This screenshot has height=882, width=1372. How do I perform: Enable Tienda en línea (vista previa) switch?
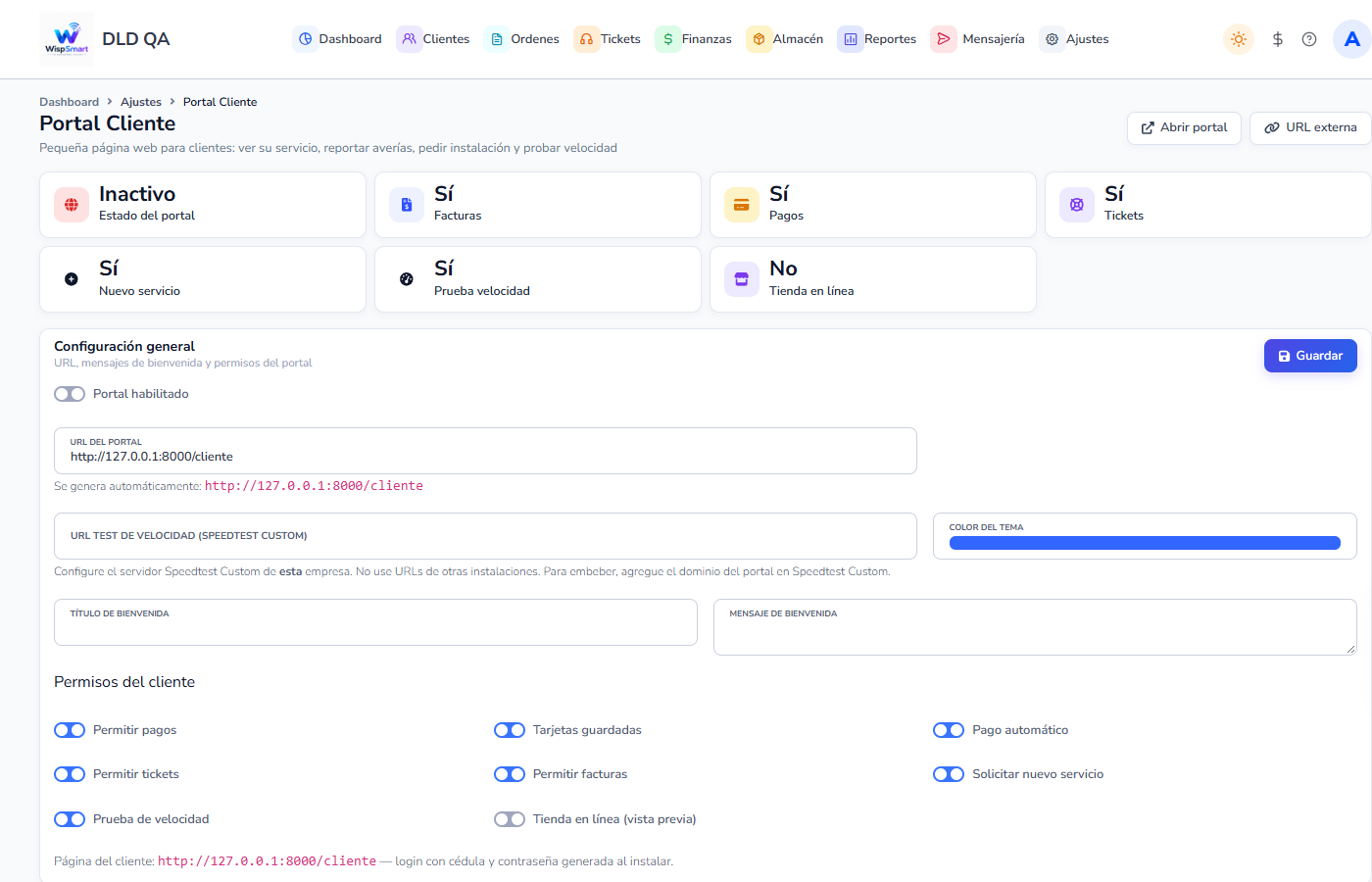[x=510, y=819]
